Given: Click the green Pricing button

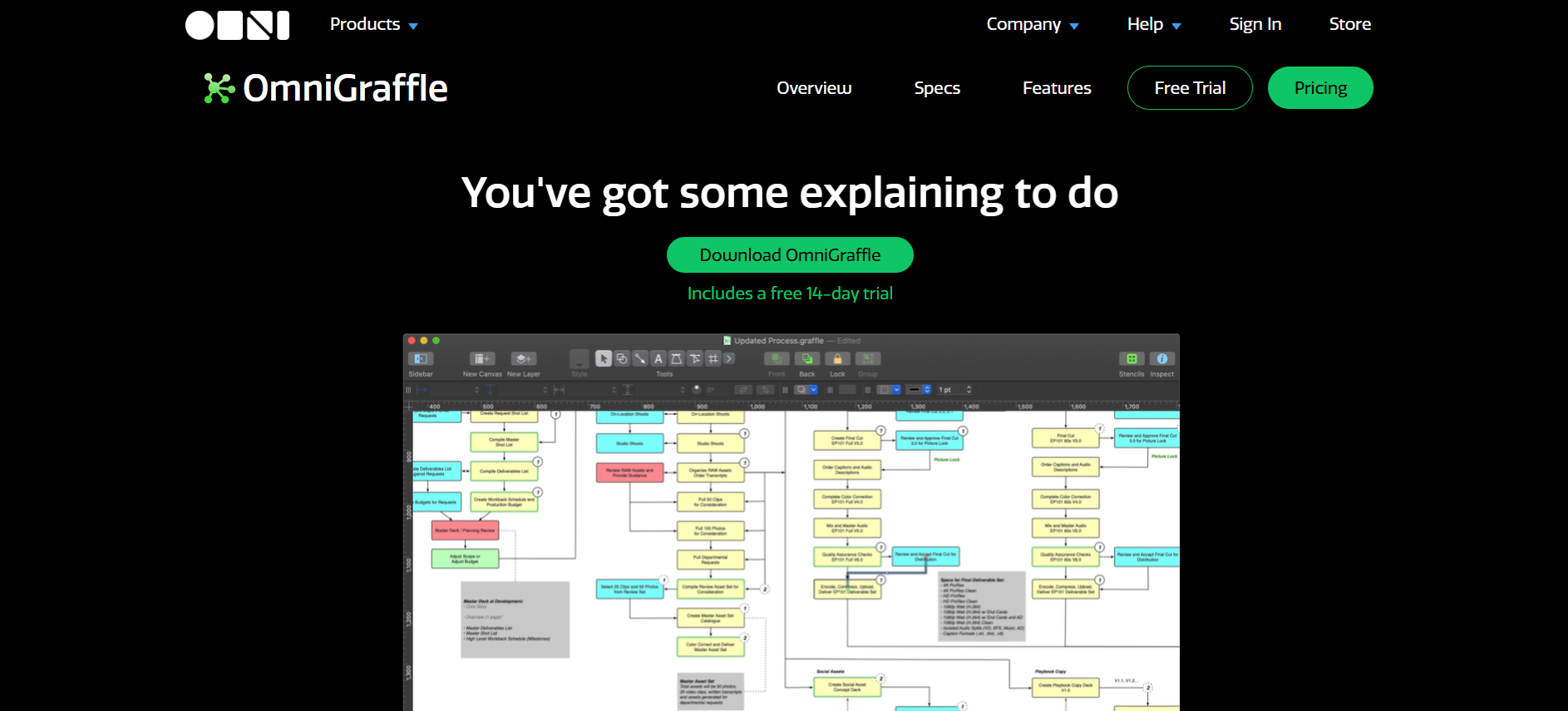Looking at the screenshot, I should coord(1320,88).
